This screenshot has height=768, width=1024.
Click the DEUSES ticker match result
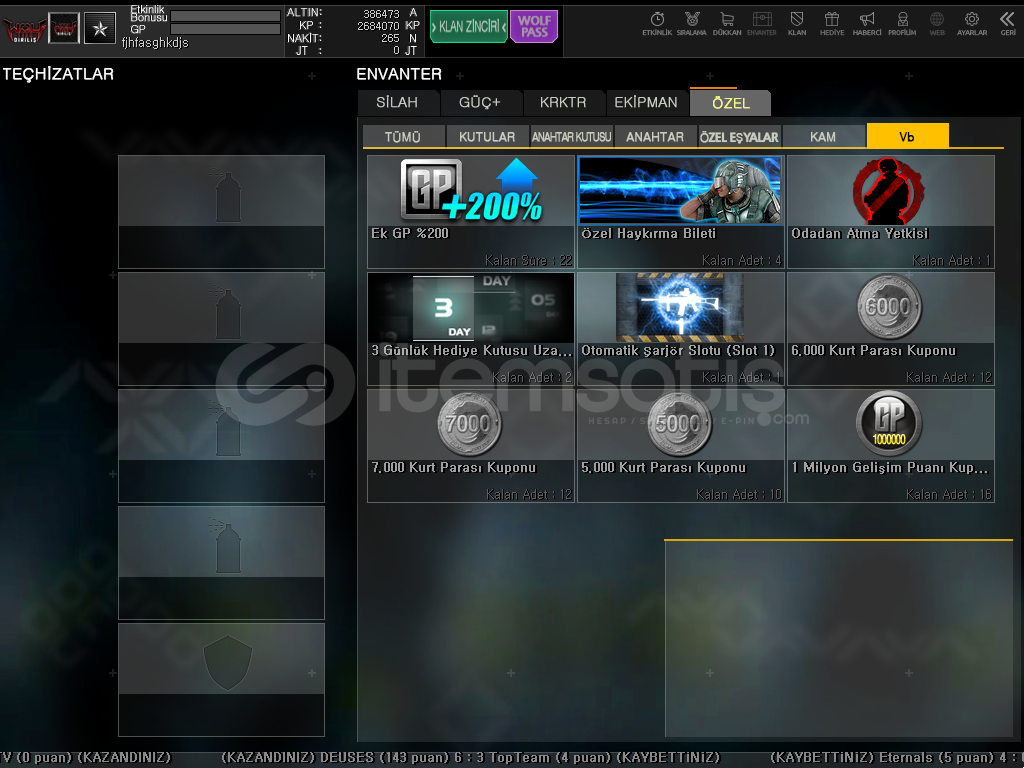coord(470,757)
